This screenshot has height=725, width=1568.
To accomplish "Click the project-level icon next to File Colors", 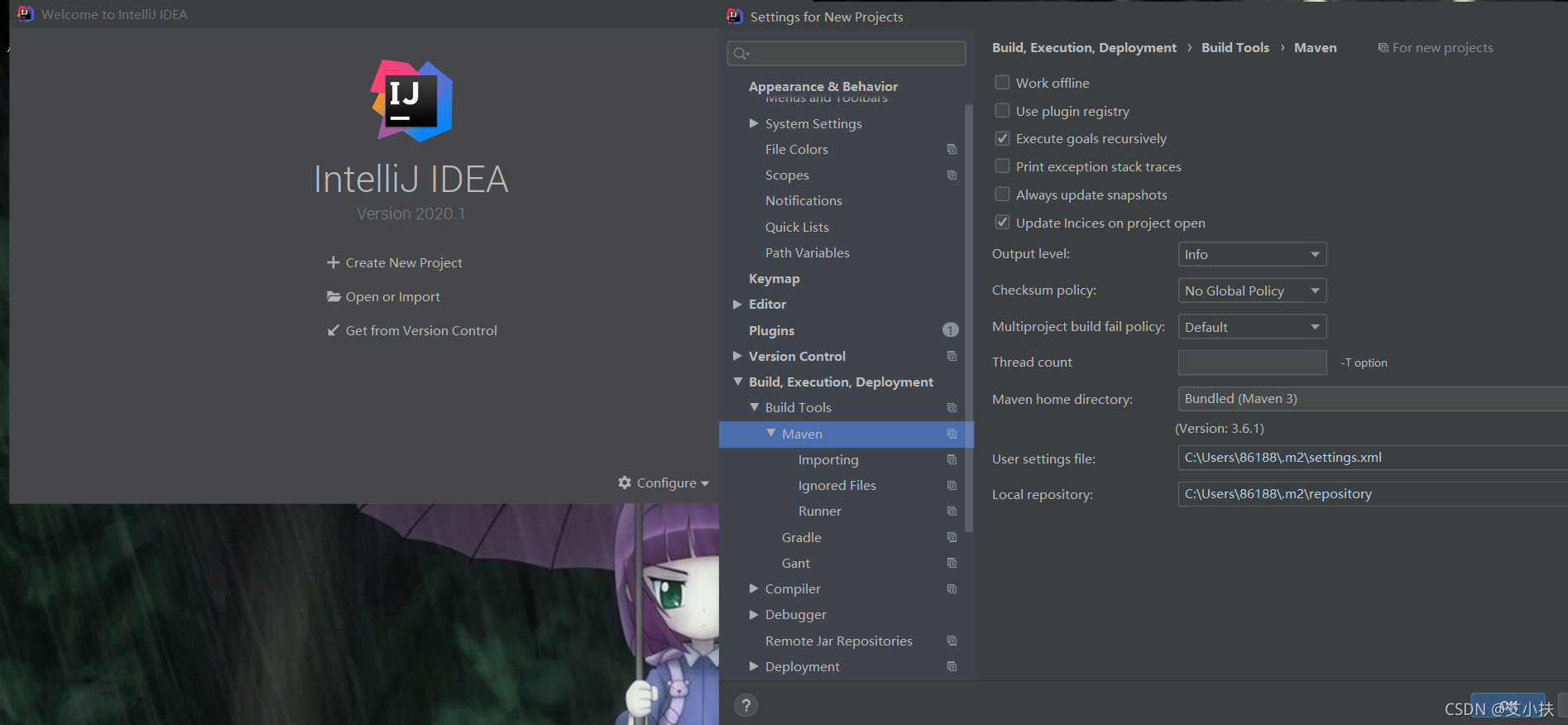I will click(x=952, y=149).
